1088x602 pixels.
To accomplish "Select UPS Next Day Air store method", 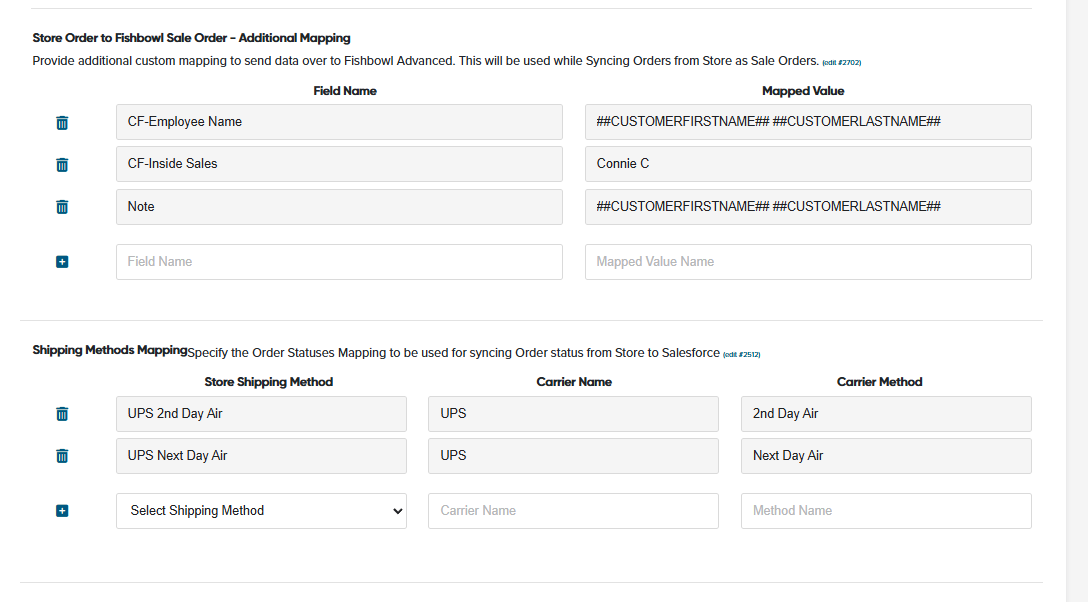I will coord(261,456).
